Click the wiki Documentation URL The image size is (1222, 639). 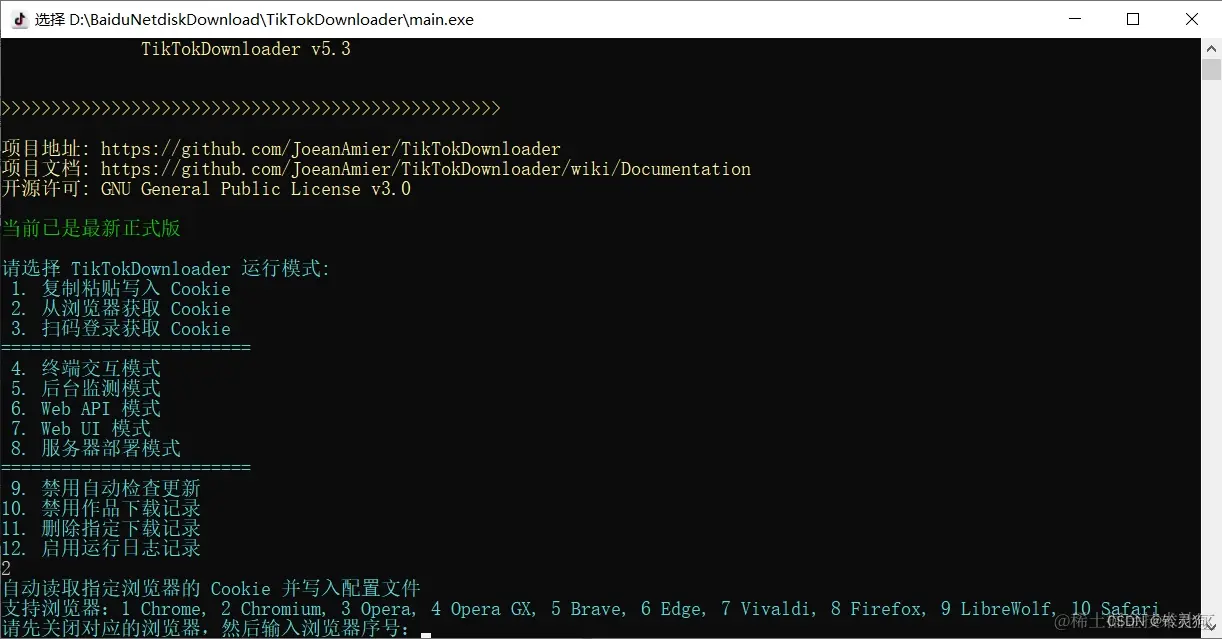[x=426, y=169]
